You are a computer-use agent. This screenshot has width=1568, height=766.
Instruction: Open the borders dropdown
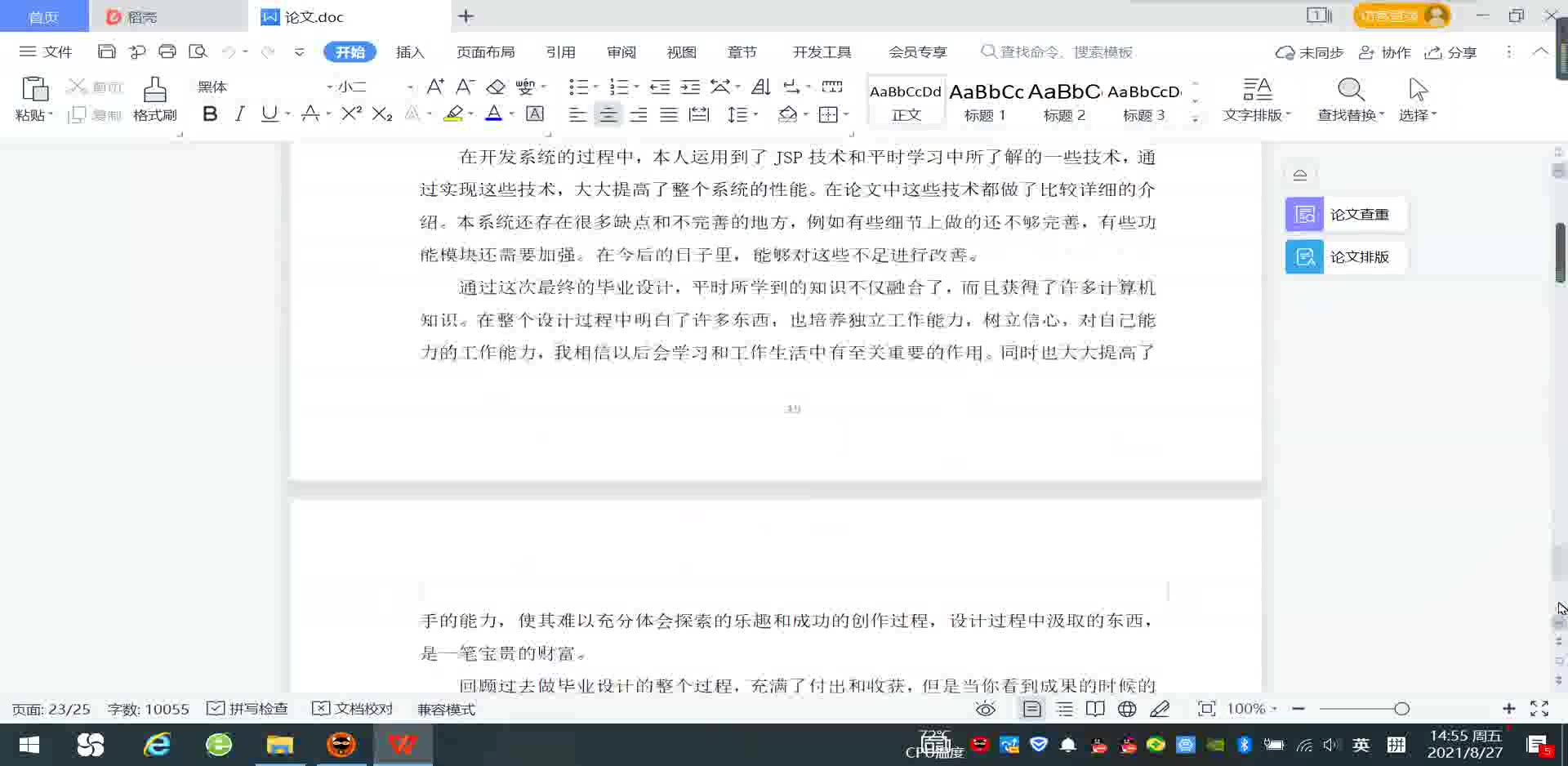[846, 114]
